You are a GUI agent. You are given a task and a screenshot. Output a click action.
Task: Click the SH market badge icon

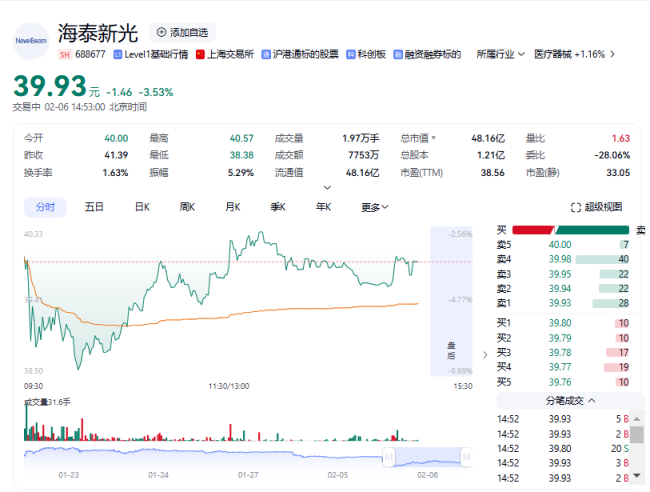click(x=65, y=54)
